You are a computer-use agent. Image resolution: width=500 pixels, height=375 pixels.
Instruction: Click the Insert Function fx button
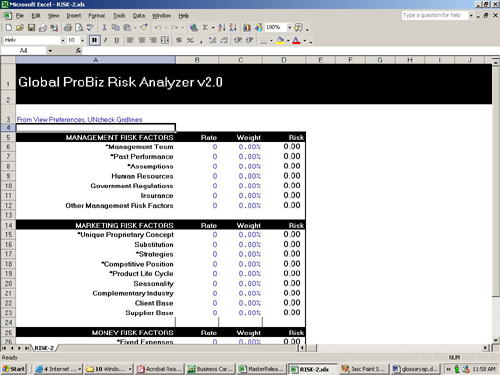point(78,51)
